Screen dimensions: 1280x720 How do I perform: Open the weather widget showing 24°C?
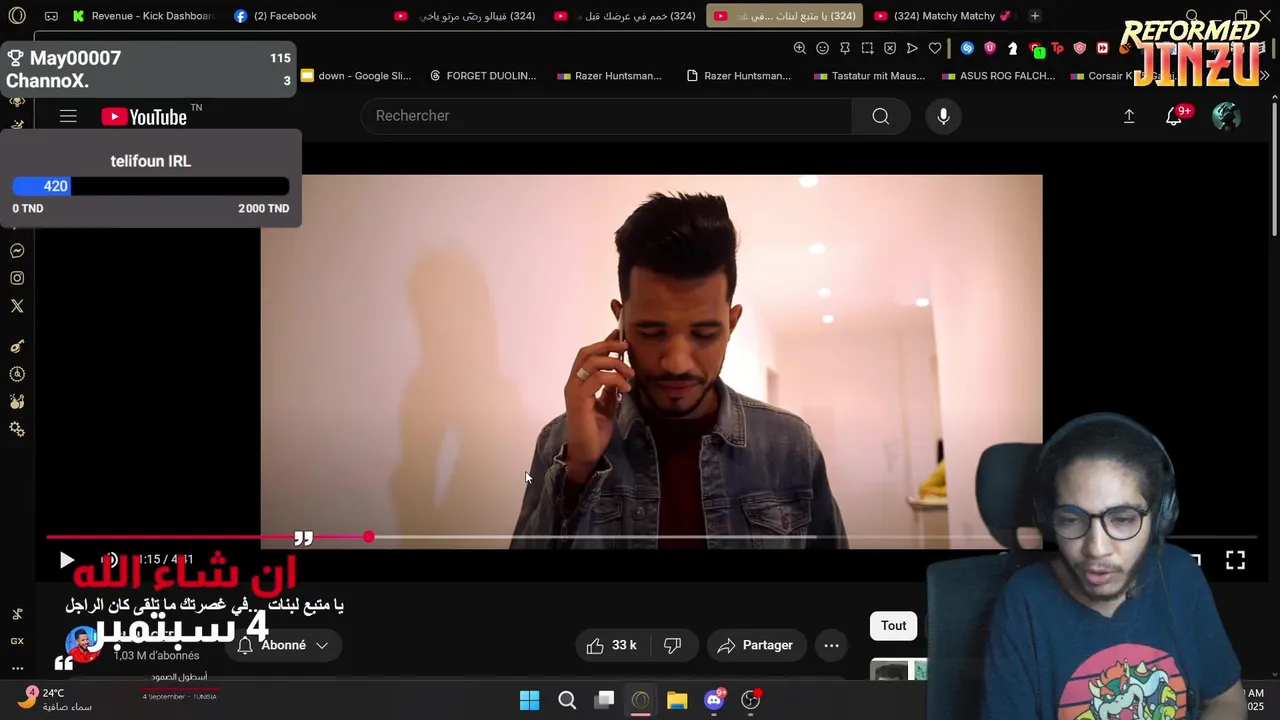click(58, 699)
